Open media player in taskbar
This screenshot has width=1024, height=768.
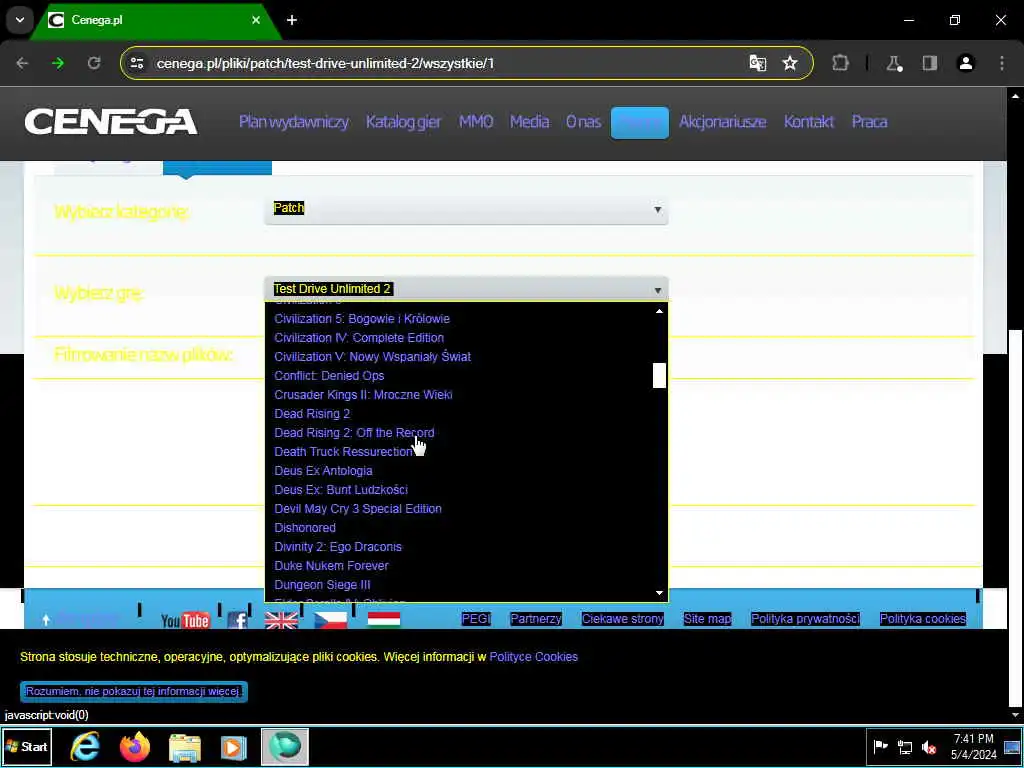[x=233, y=747]
